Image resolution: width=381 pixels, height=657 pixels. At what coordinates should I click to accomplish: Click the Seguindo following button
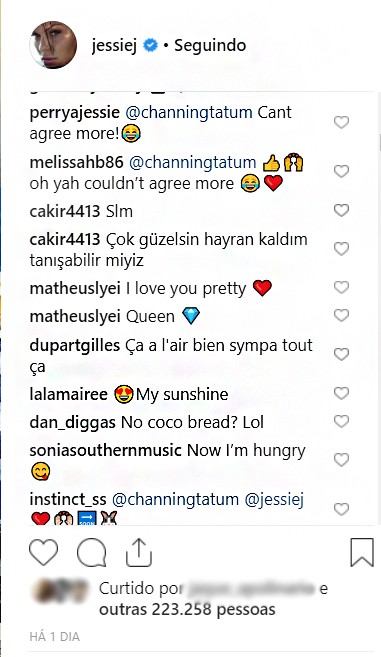210,45
